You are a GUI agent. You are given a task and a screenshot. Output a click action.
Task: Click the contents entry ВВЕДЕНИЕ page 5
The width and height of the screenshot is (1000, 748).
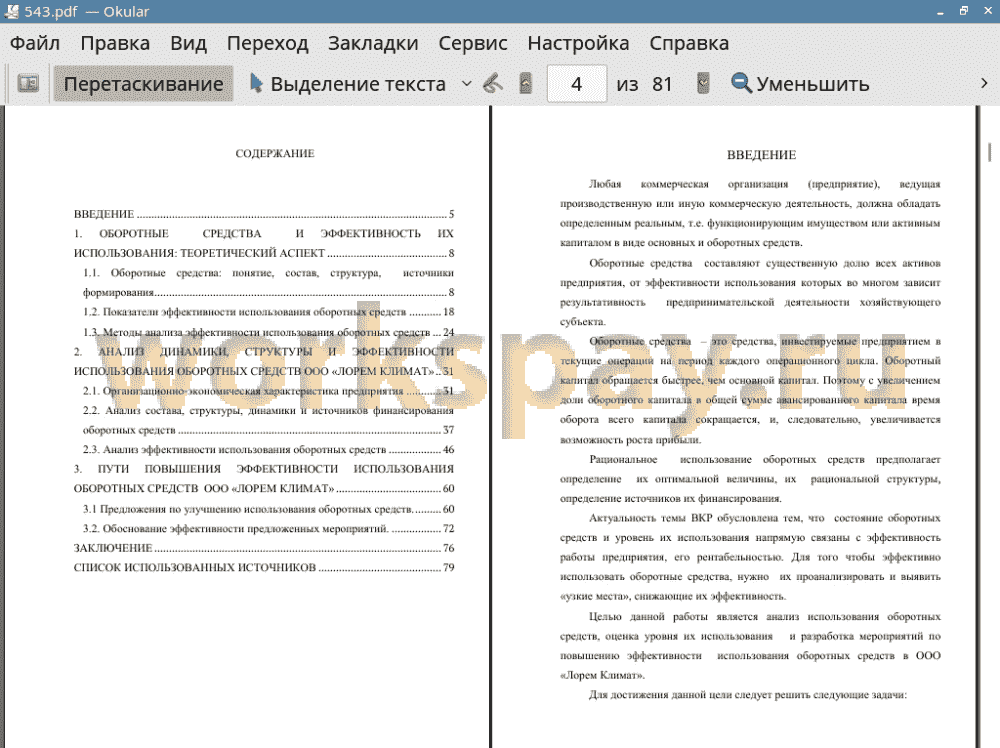(264, 214)
